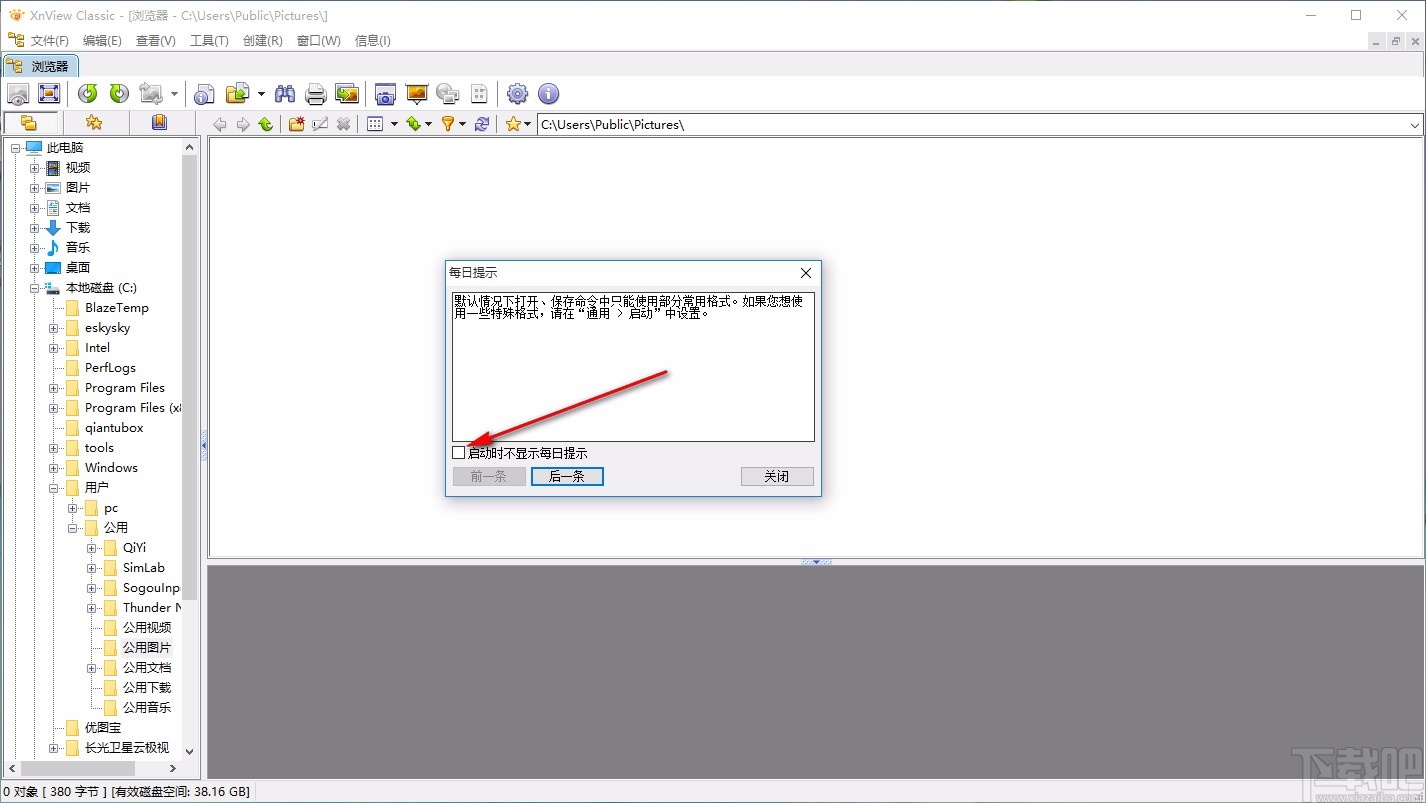Switch to the favorites star panel tab

94,123
